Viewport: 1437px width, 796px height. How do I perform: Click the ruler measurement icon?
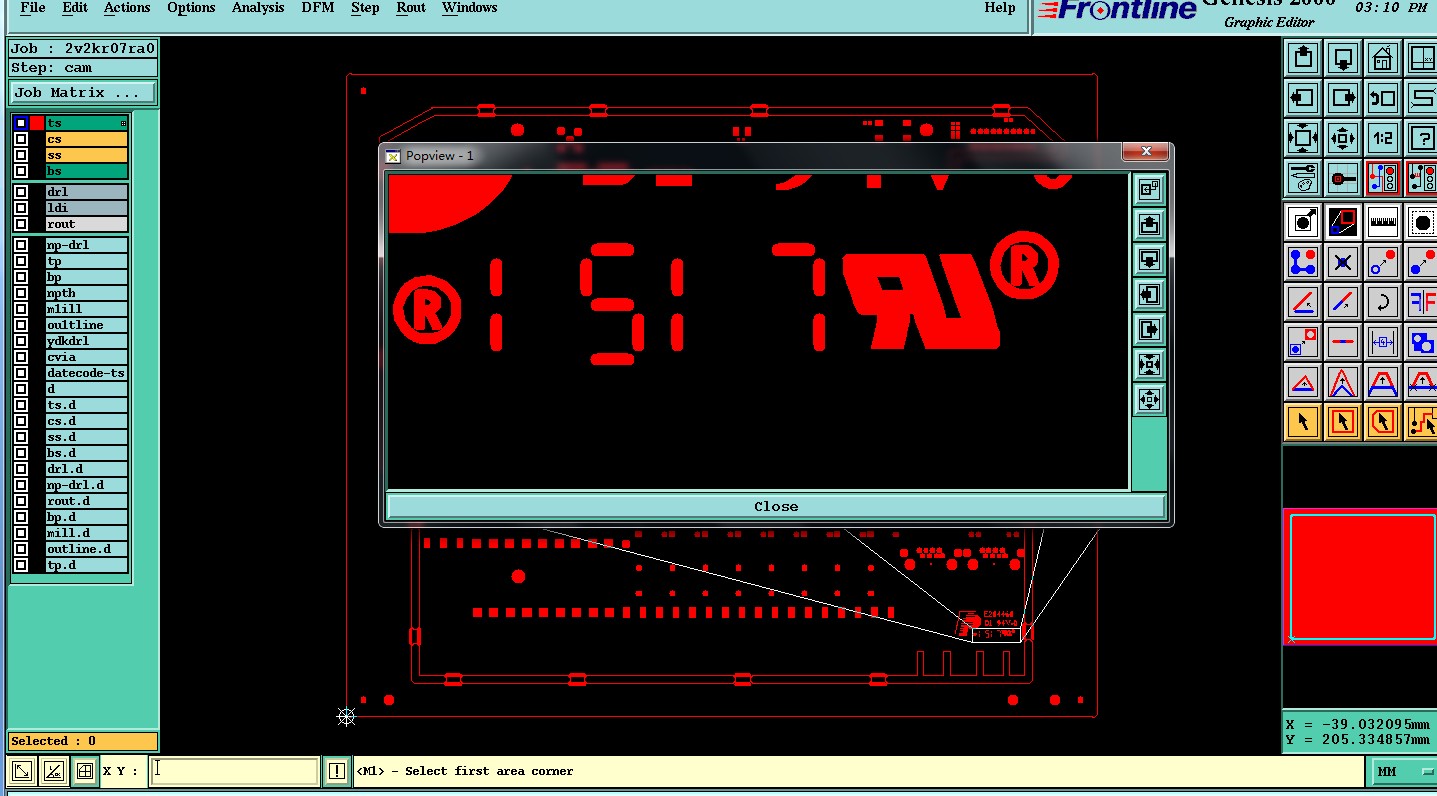[1383, 221]
